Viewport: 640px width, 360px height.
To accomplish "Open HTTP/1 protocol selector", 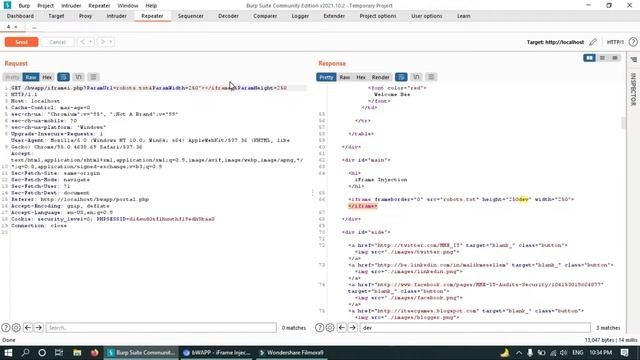I will [x=615, y=42].
